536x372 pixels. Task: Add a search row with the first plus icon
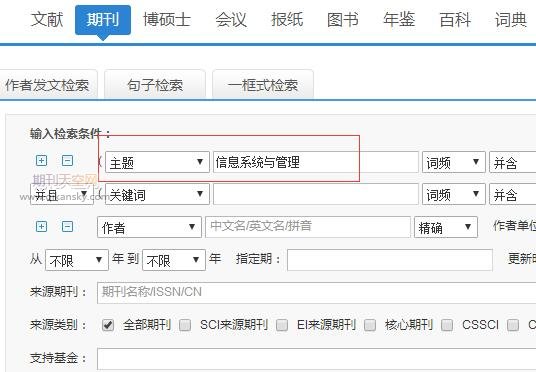pyautogui.click(x=41, y=160)
